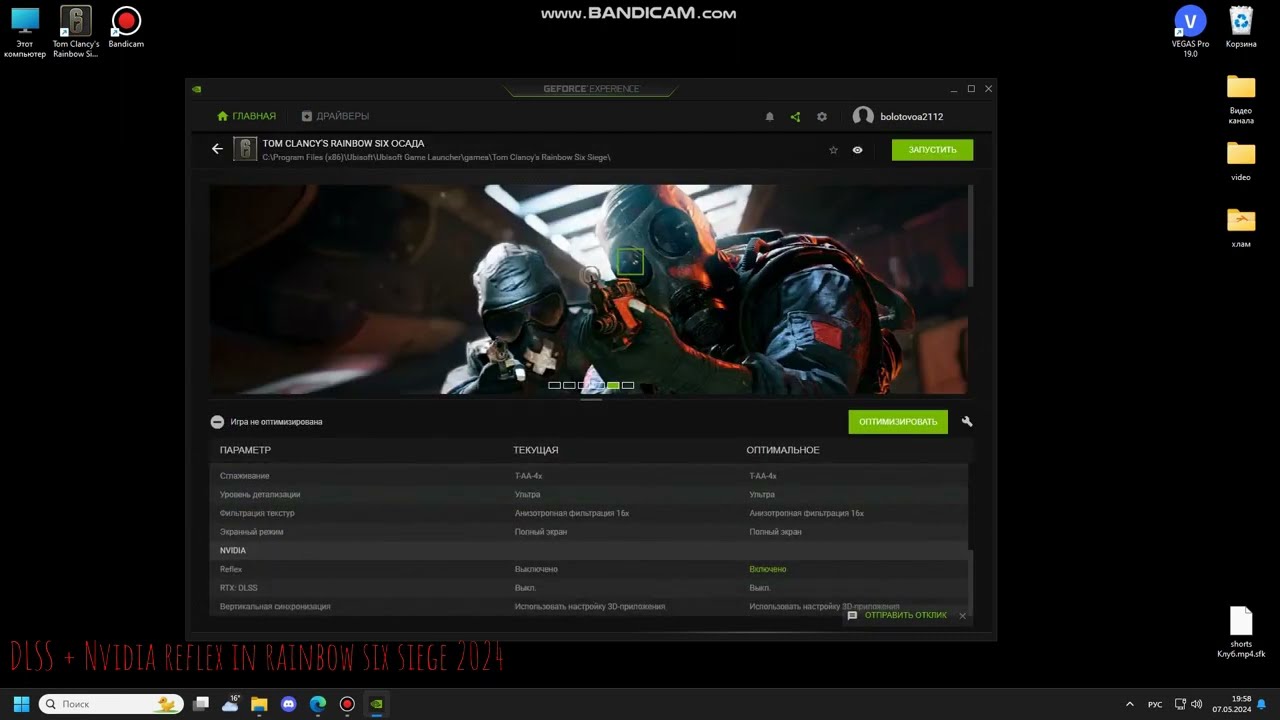Launch the game with ЗАПУСТИТЬ
The image size is (1280, 720).
pos(932,150)
